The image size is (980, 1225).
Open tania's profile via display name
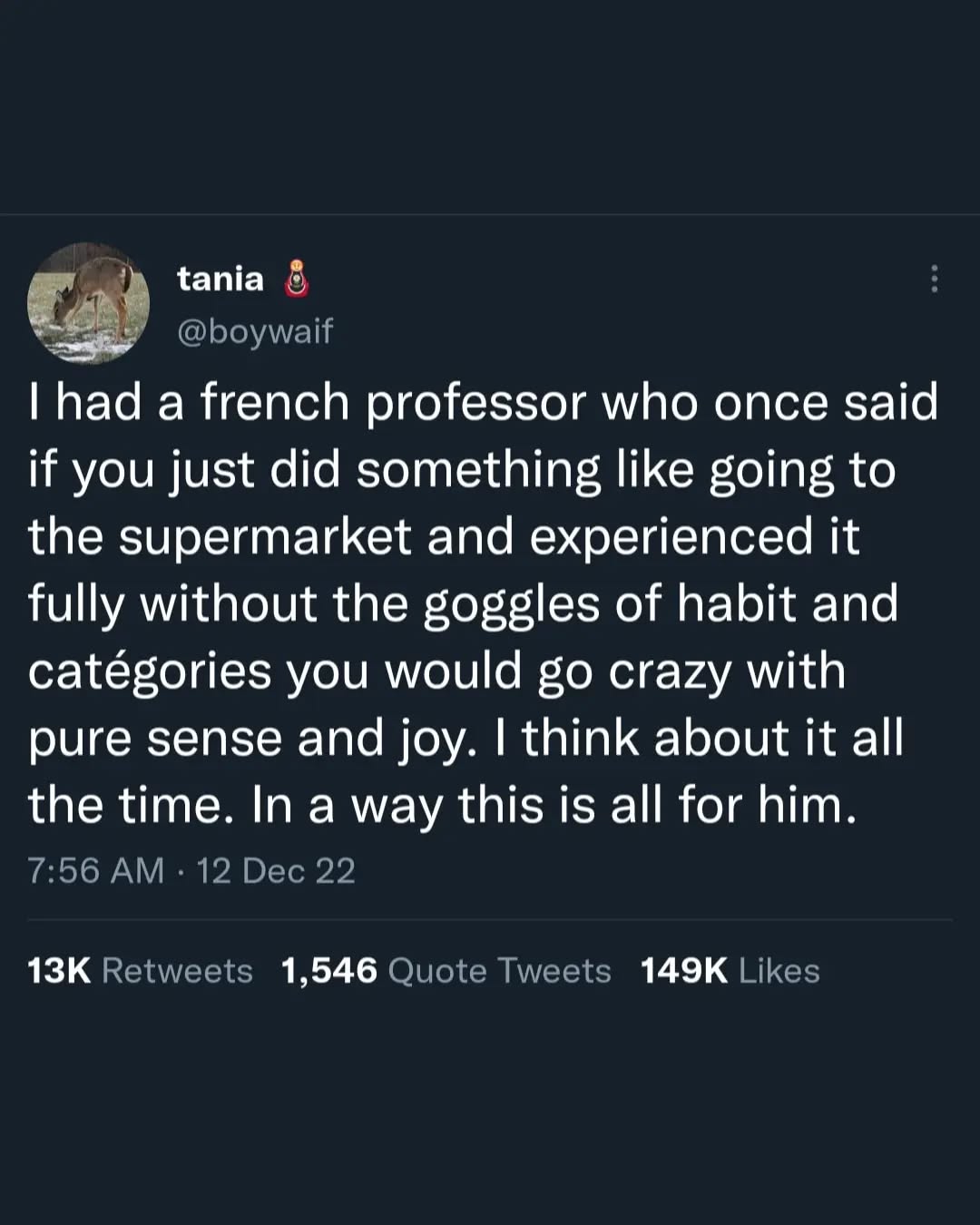coord(220,279)
